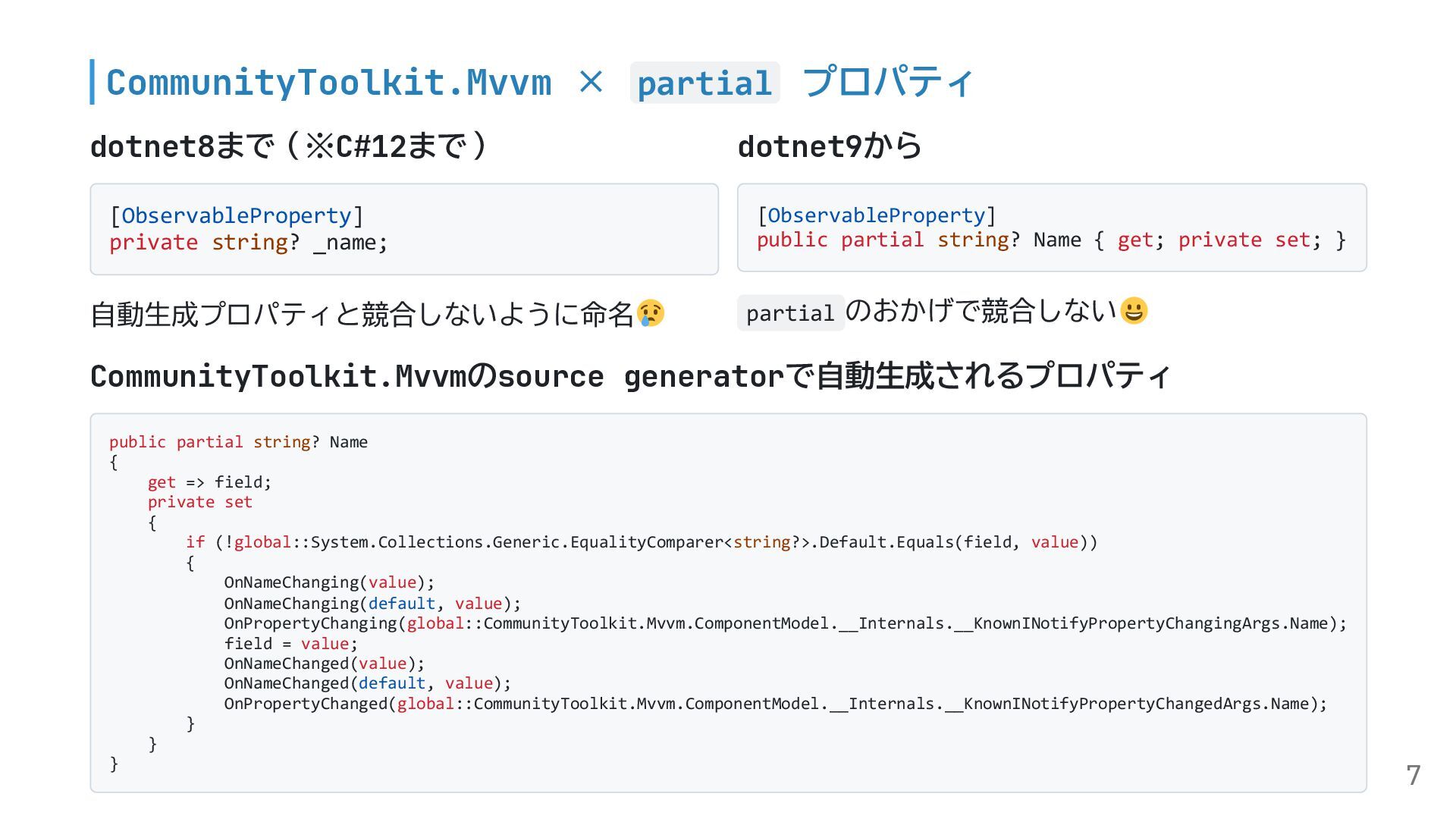
Task: Click the get => field; line
Action: point(209,482)
